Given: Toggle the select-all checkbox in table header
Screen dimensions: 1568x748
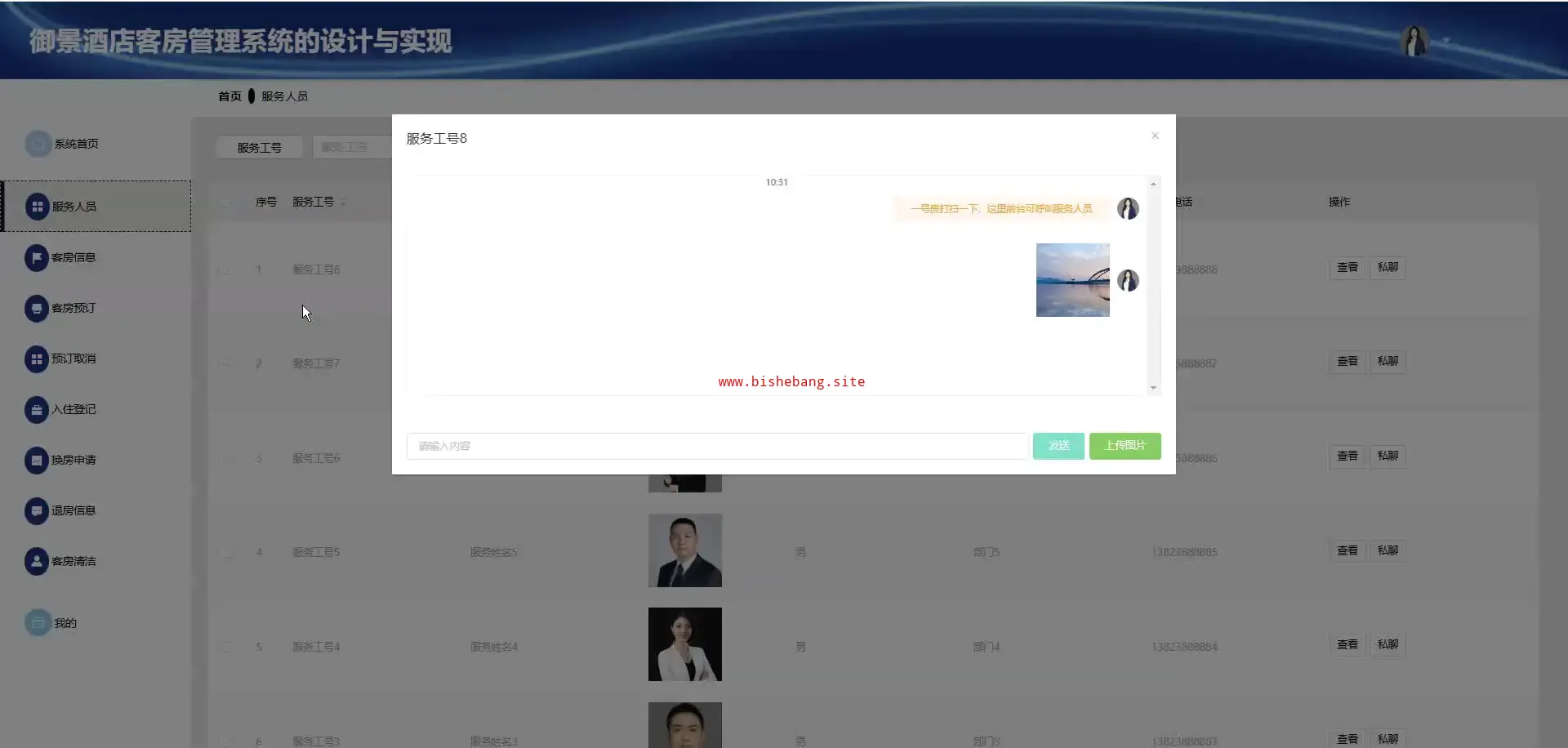Looking at the screenshot, I should coord(225,203).
